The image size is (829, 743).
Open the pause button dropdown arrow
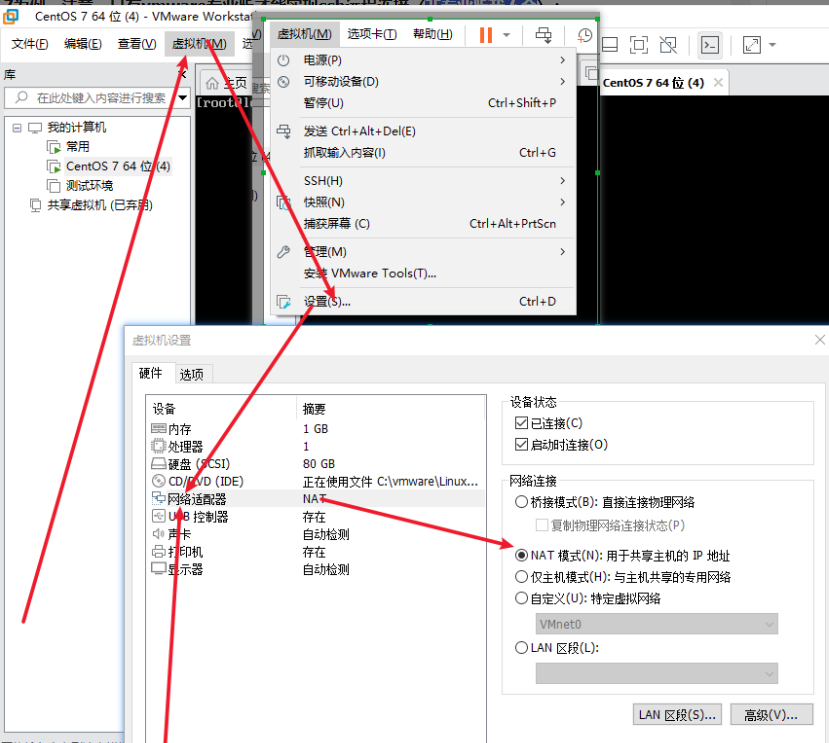[x=506, y=35]
